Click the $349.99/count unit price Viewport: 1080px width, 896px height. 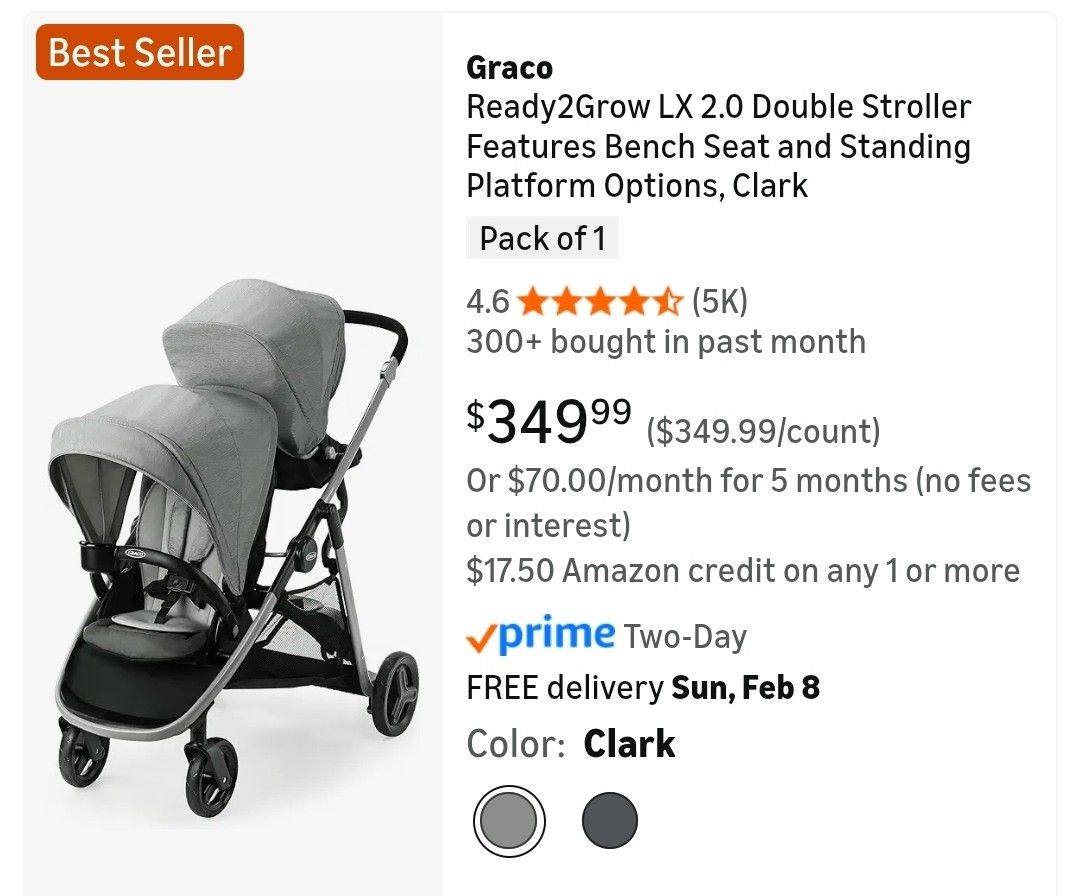click(764, 432)
